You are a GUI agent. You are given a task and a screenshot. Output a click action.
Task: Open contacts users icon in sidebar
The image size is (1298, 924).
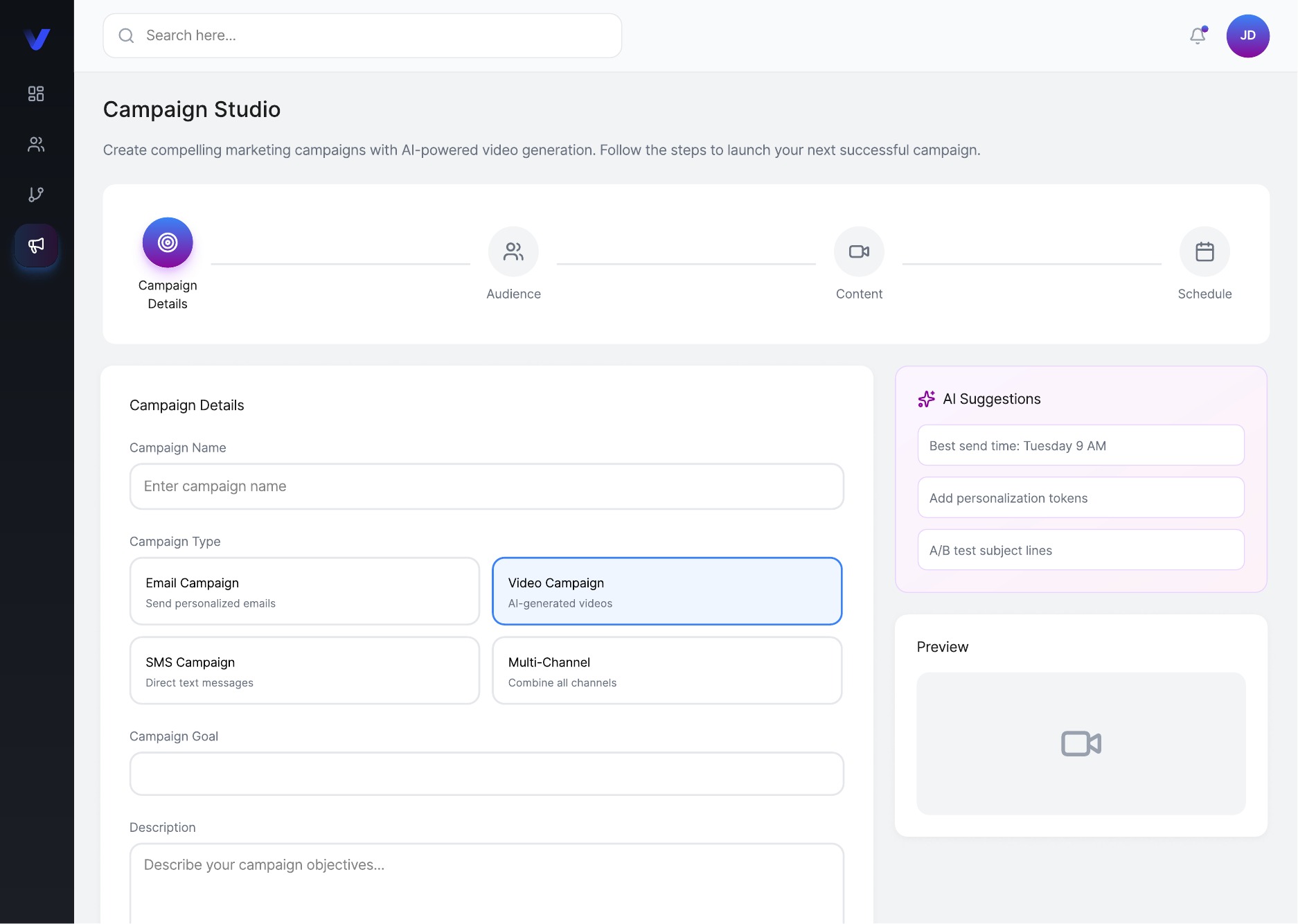pyautogui.click(x=36, y=144)
